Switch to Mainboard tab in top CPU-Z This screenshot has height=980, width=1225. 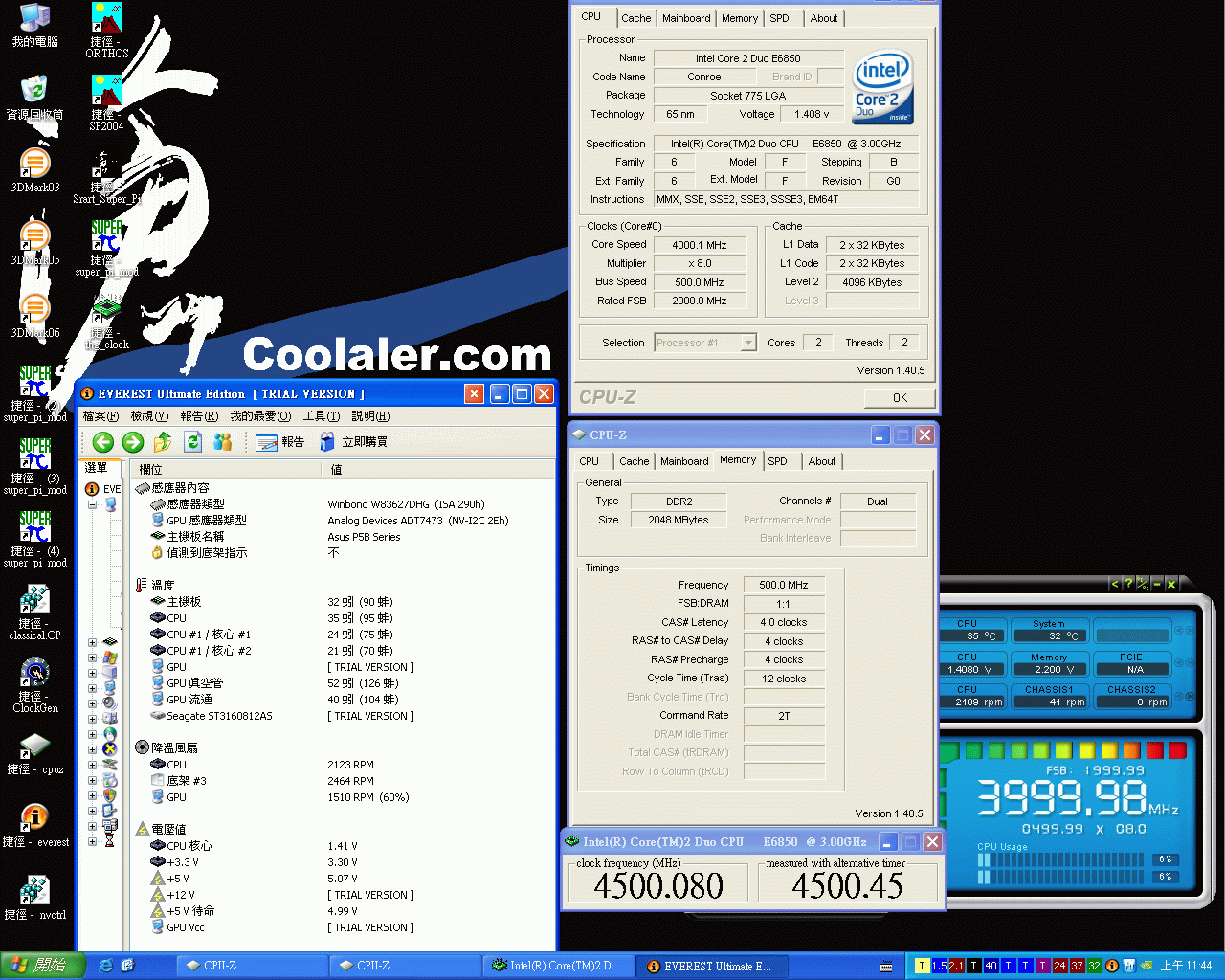click(686, 18)
